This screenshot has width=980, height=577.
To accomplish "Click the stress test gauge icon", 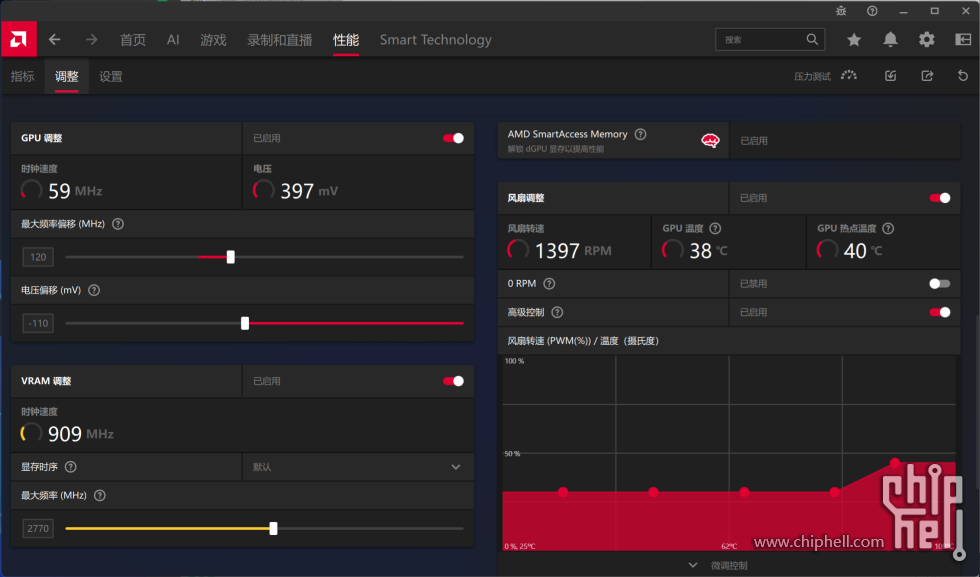I will pos(849,76).
